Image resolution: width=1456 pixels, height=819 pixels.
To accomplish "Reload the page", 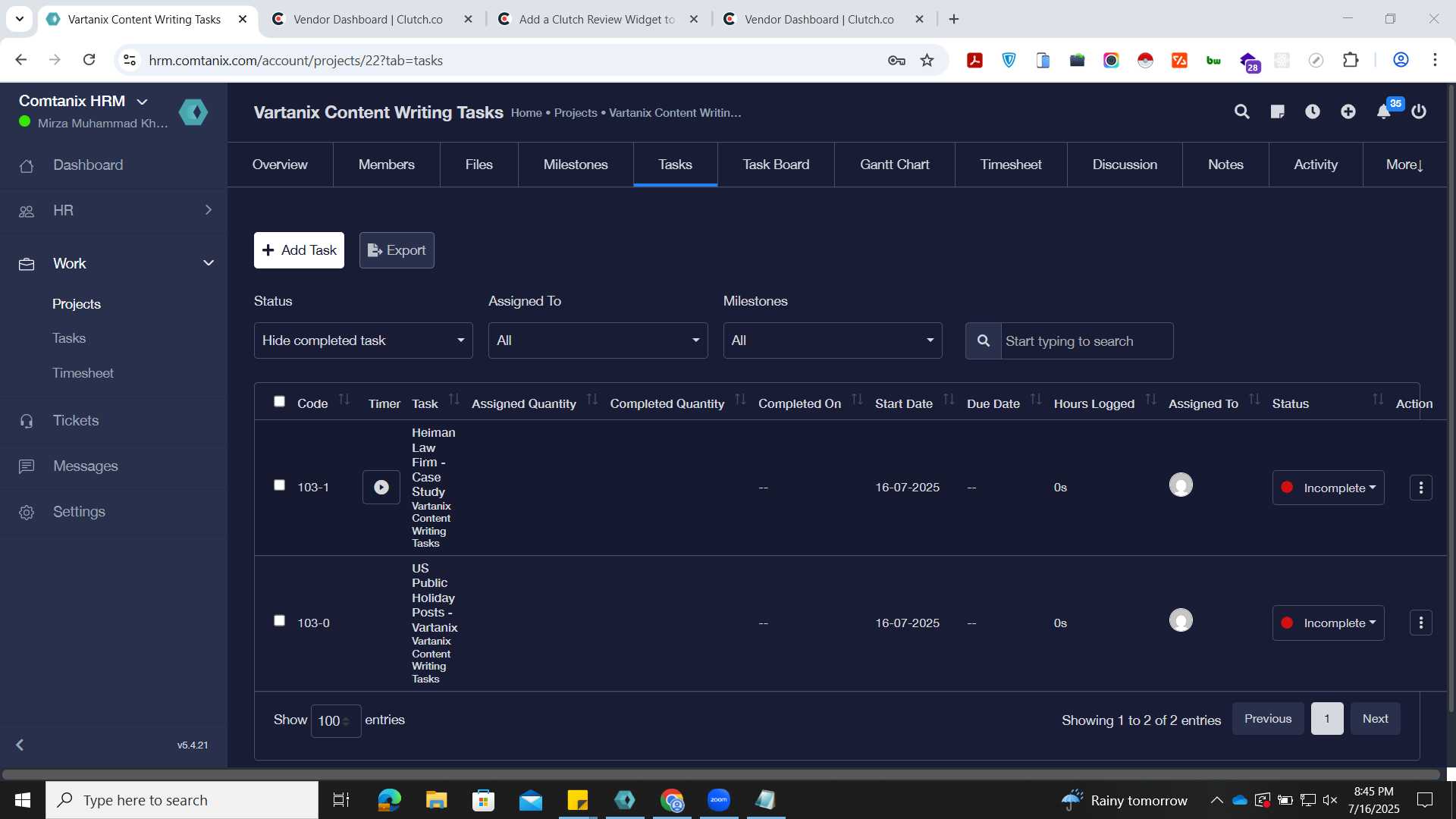I will (89, 60).
